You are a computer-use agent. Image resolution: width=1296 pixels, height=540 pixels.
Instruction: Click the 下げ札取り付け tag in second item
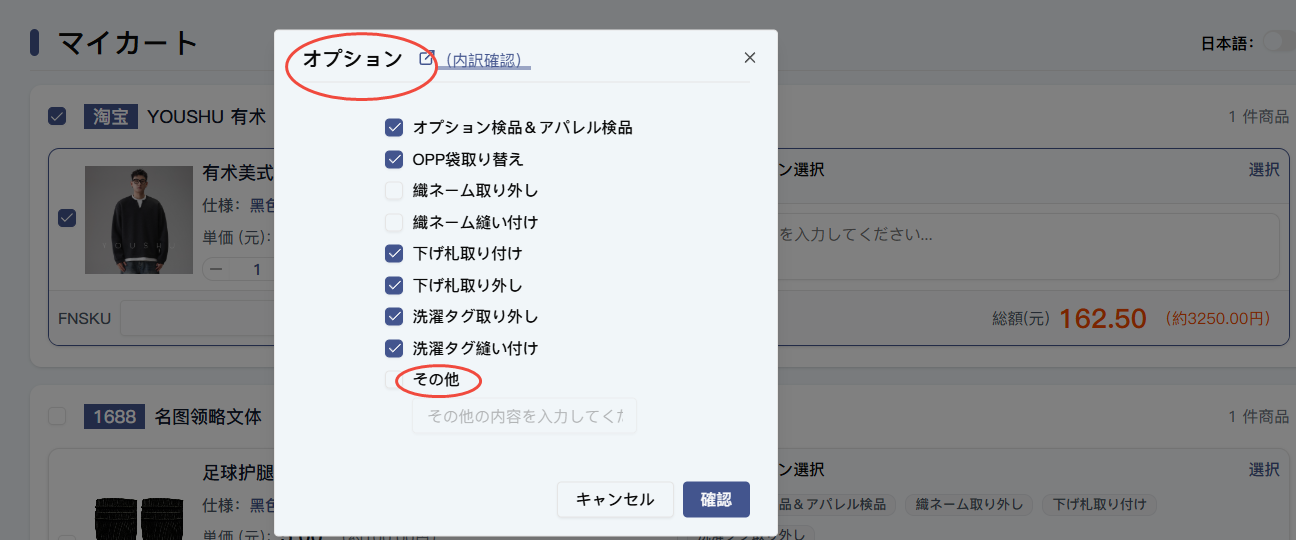point(1099,504)
